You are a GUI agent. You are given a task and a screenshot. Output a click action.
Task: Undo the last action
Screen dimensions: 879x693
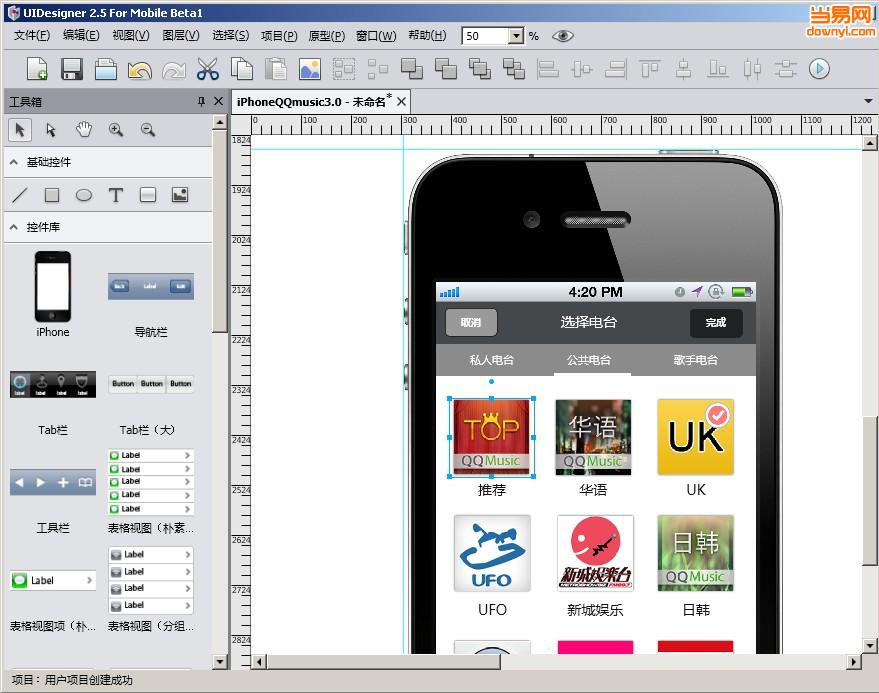[140, 70]
